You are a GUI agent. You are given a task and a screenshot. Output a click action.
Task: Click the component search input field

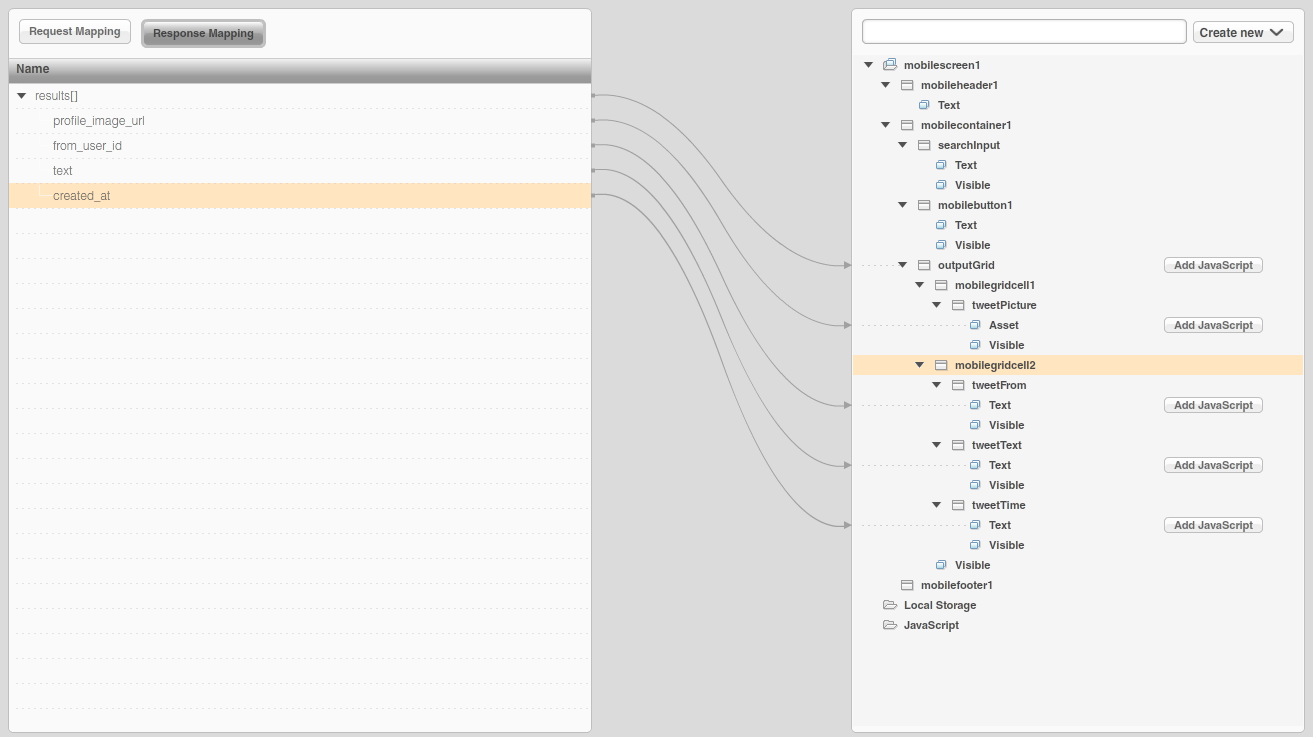(x=1024, y=32)
